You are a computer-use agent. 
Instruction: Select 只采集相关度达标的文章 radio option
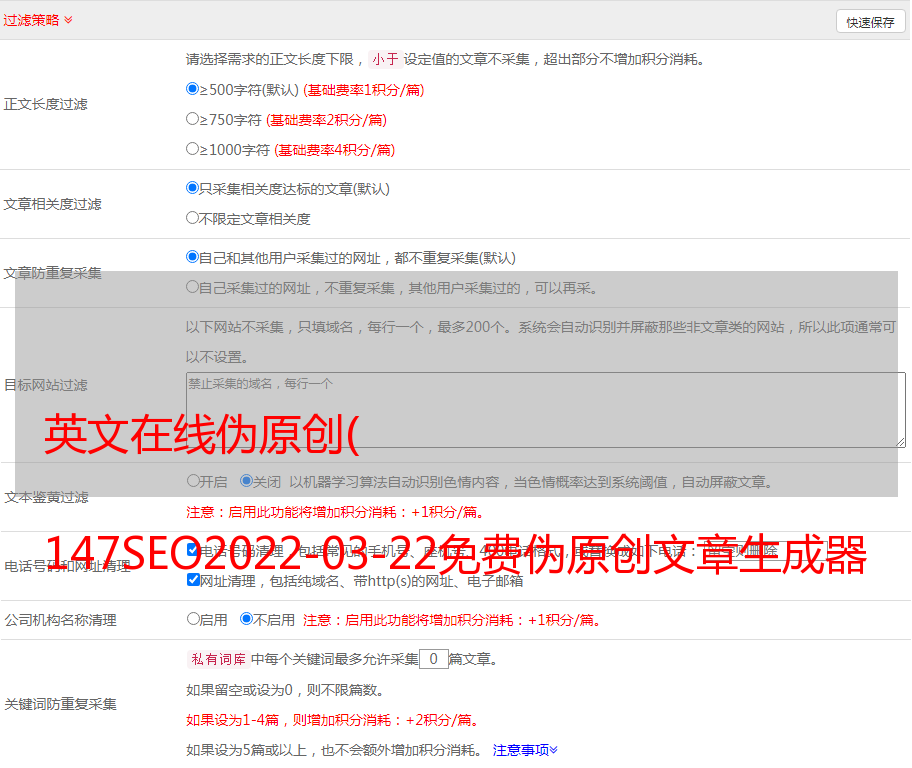point(192,188)
